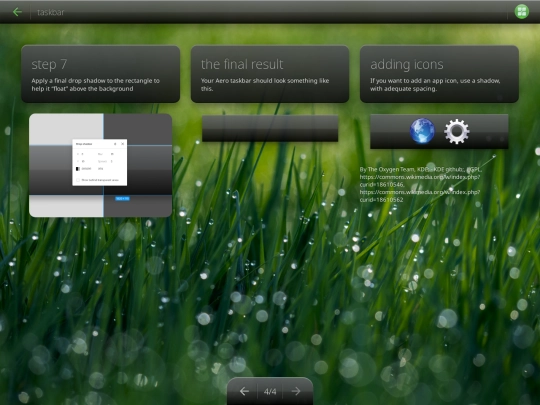This screenshot has height=405, width=540.
Task: Select the "step 7" card
Action: tap(101, 74)
